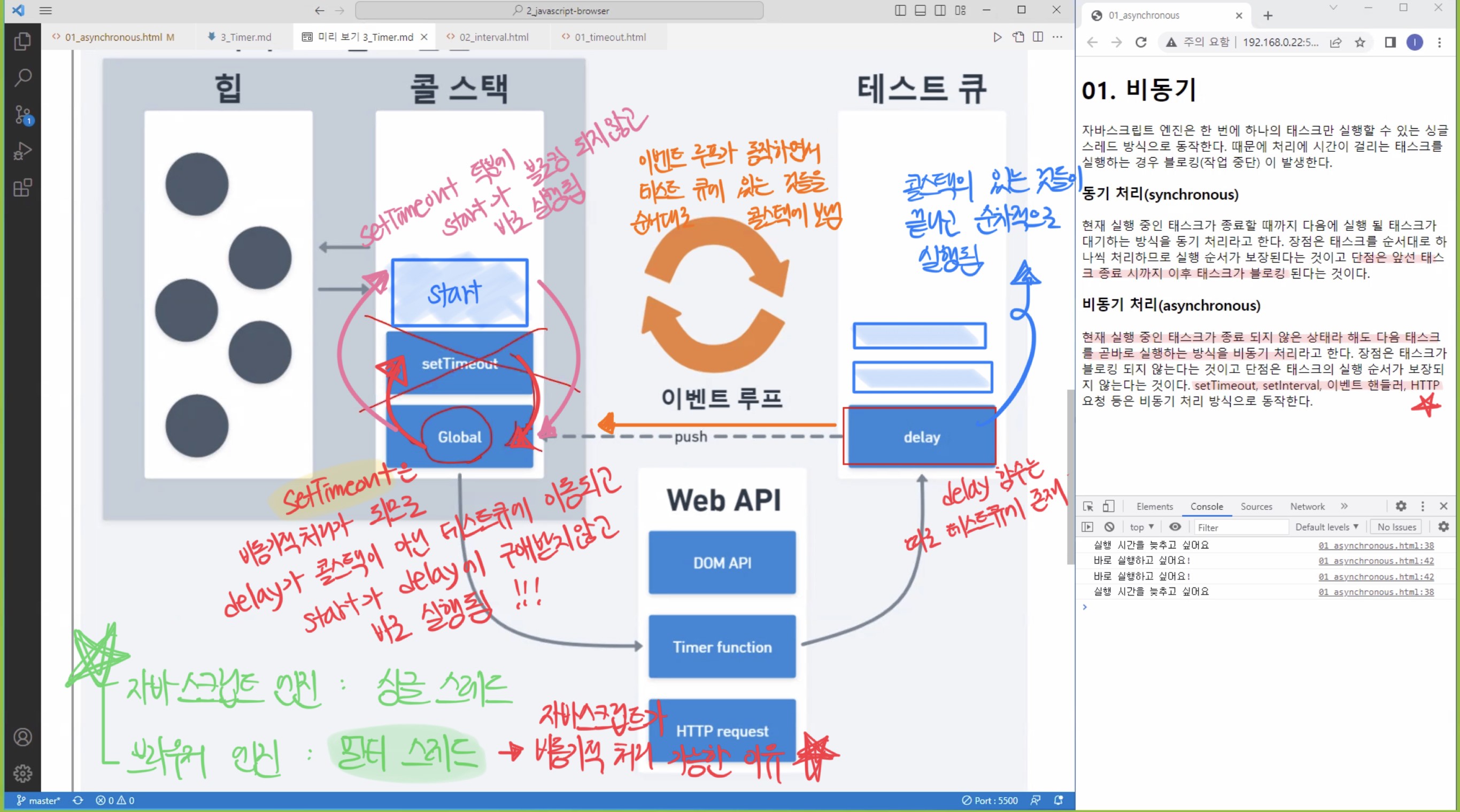This screenshot has width=1460, height=812.
Task: Close the 미리 보기 3_Timer.md tab
Action: [x=424, y=37]
